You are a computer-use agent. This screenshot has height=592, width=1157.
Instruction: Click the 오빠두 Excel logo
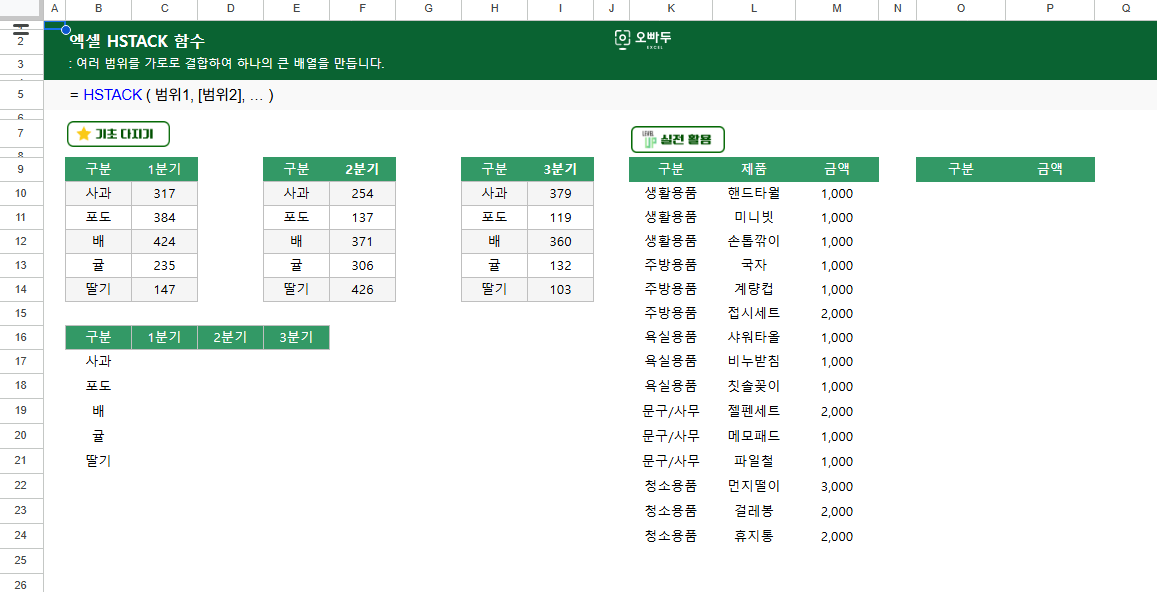[643, 40]
